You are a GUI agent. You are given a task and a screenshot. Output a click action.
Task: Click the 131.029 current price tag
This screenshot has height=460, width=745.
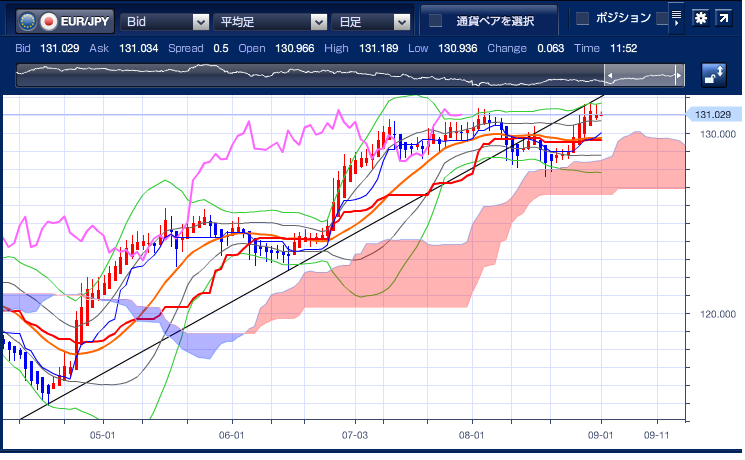713,115
